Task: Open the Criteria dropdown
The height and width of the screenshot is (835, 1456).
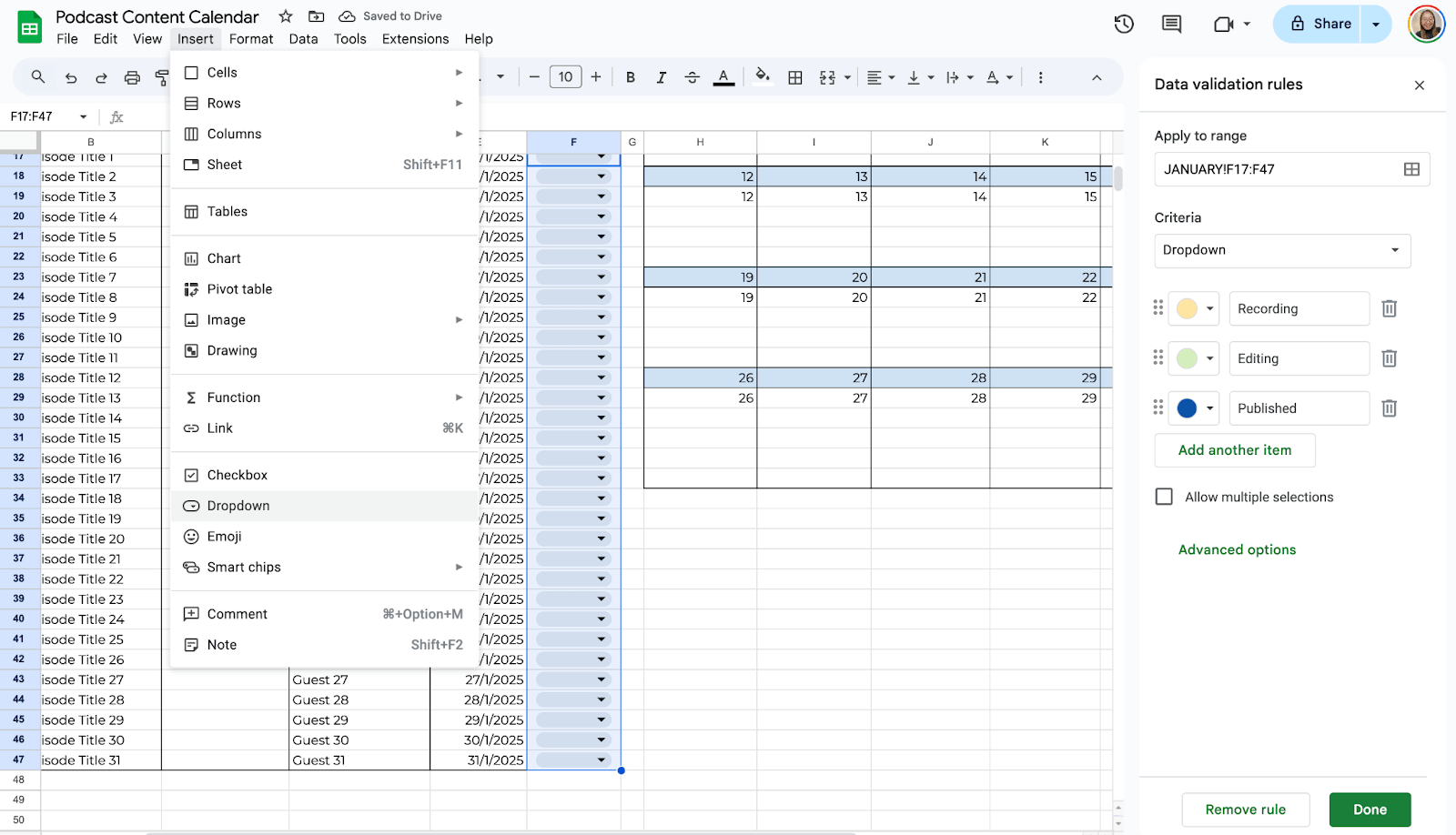Action: click(1281, 250)
